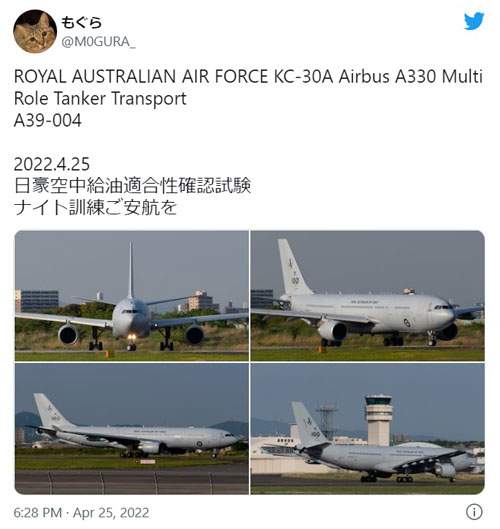Click the Twitter bird logo
Screen dimensions: 500x529
click(474, 21)
